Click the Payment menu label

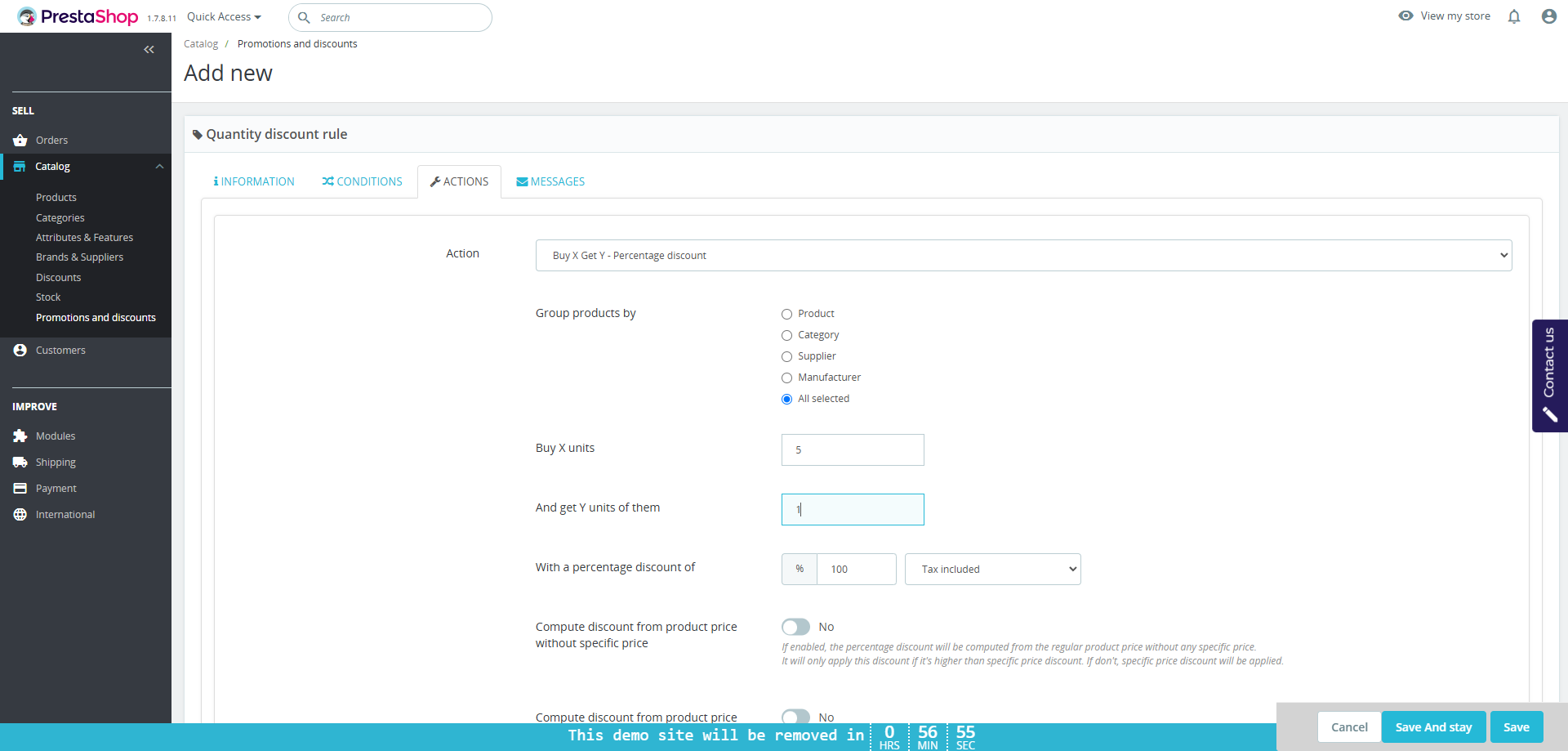(56, 489)
